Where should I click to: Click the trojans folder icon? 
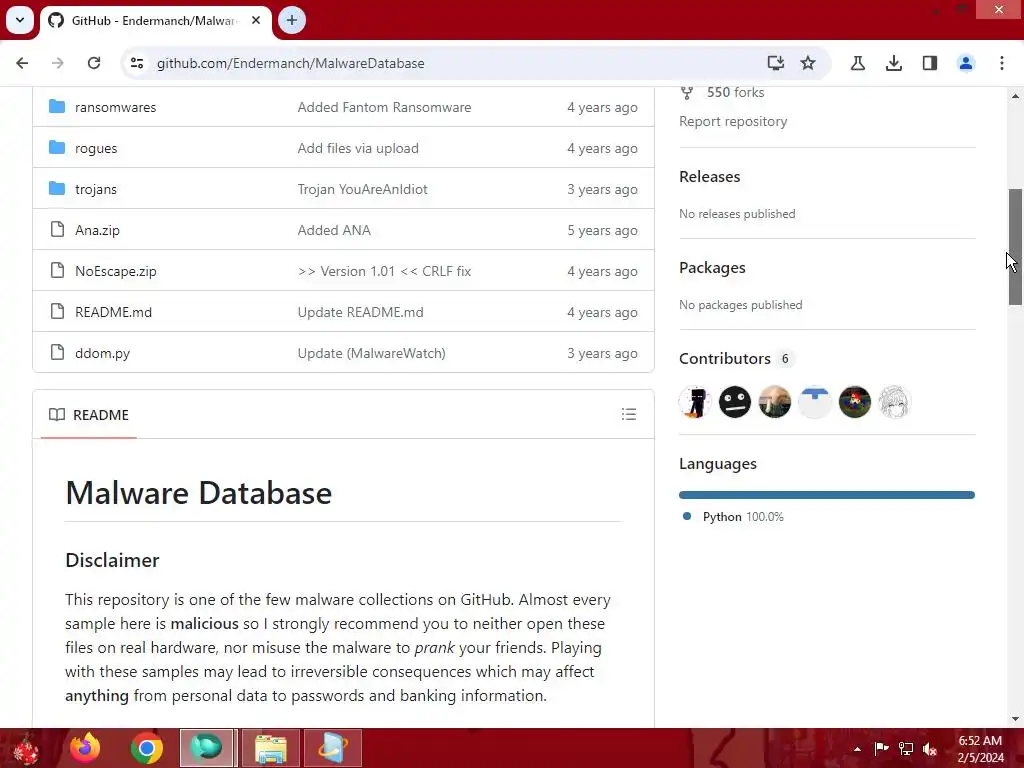pyautogui.click(x=57, y=189)
